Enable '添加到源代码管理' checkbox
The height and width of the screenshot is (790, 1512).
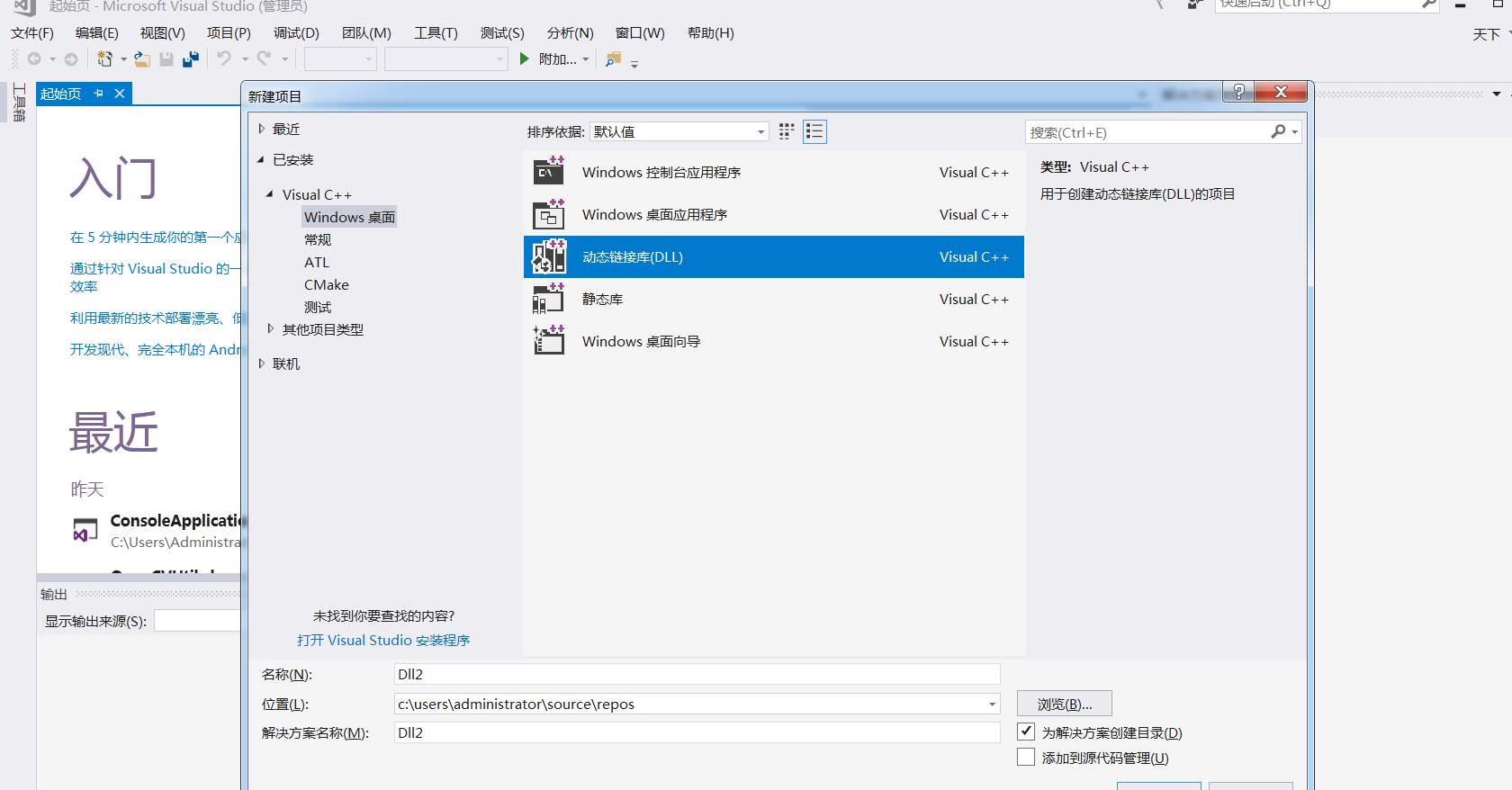coord(1026,757)
